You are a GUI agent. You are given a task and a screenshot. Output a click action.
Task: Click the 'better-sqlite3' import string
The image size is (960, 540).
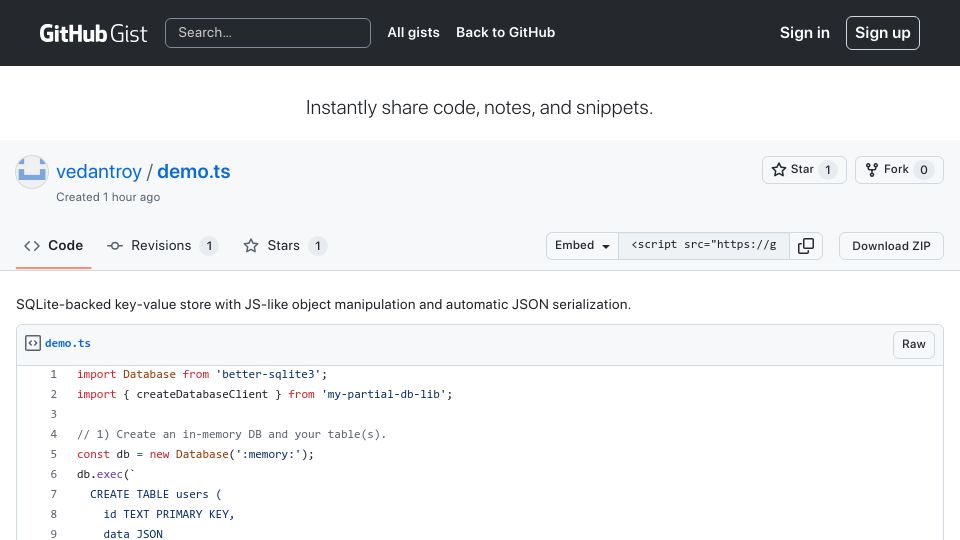point(268,374)
